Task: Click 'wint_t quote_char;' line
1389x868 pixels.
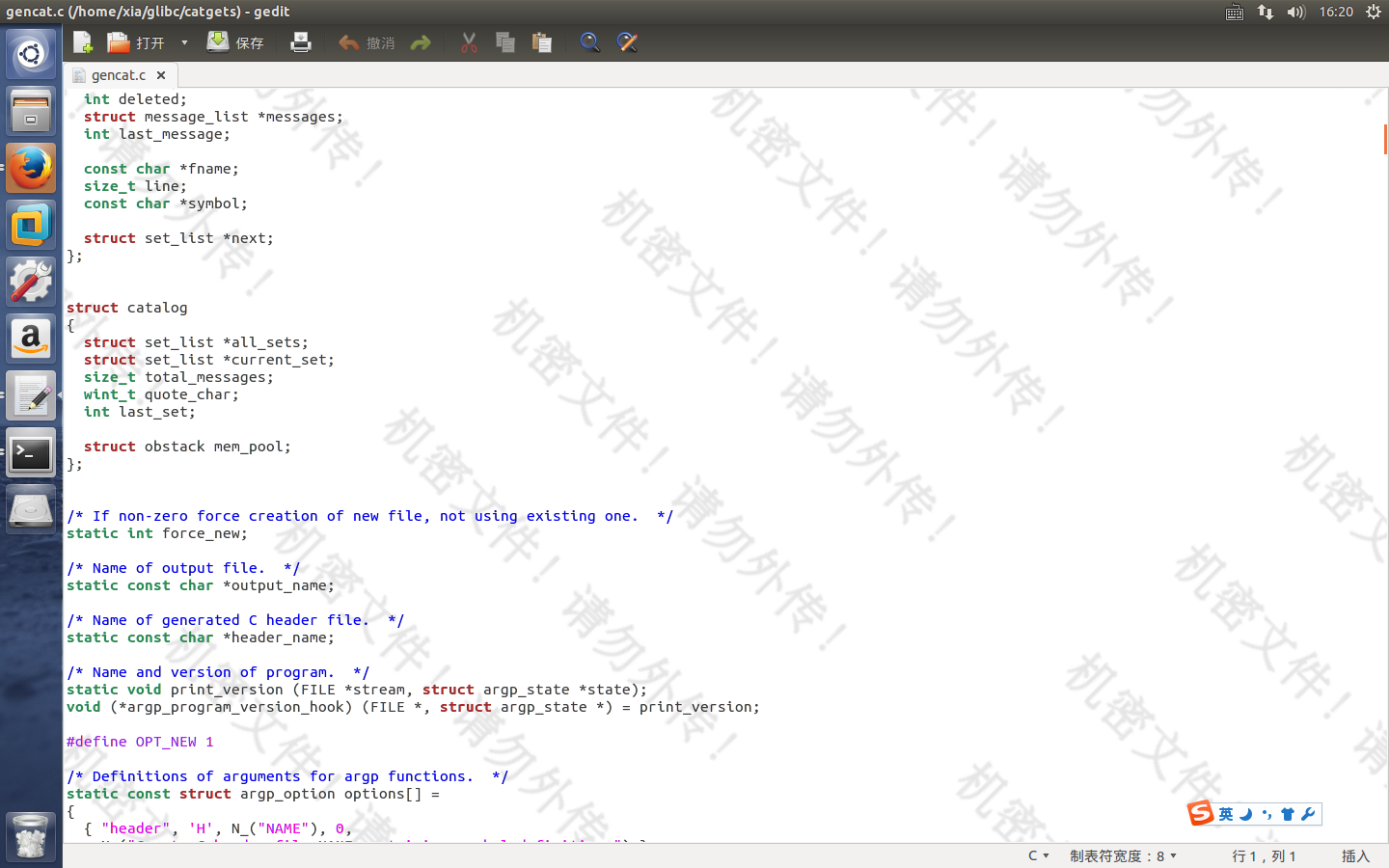Action: tap(161, 394)
